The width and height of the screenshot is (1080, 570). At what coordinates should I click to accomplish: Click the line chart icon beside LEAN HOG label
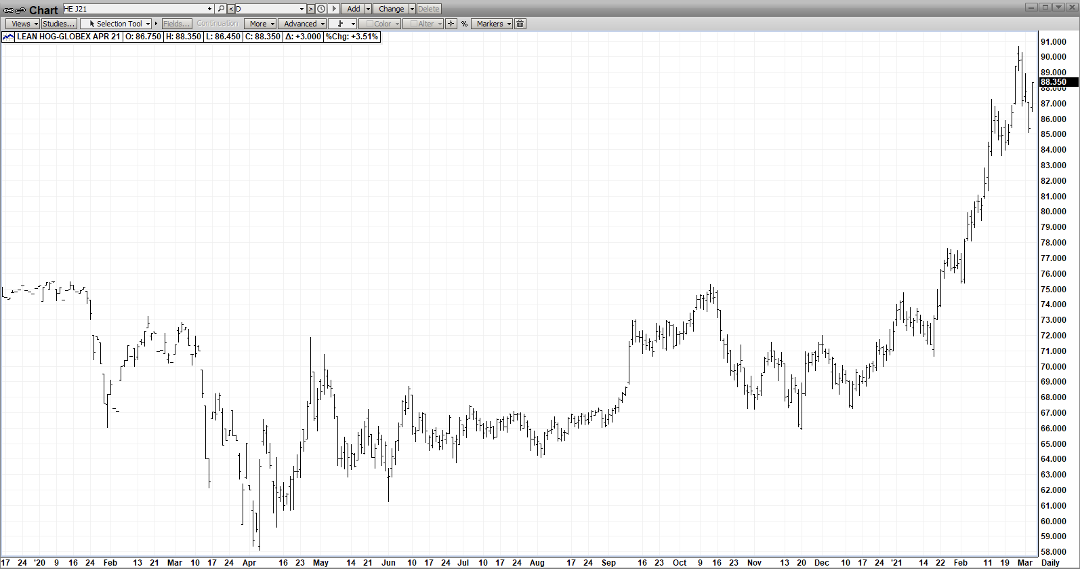[8, 36]
